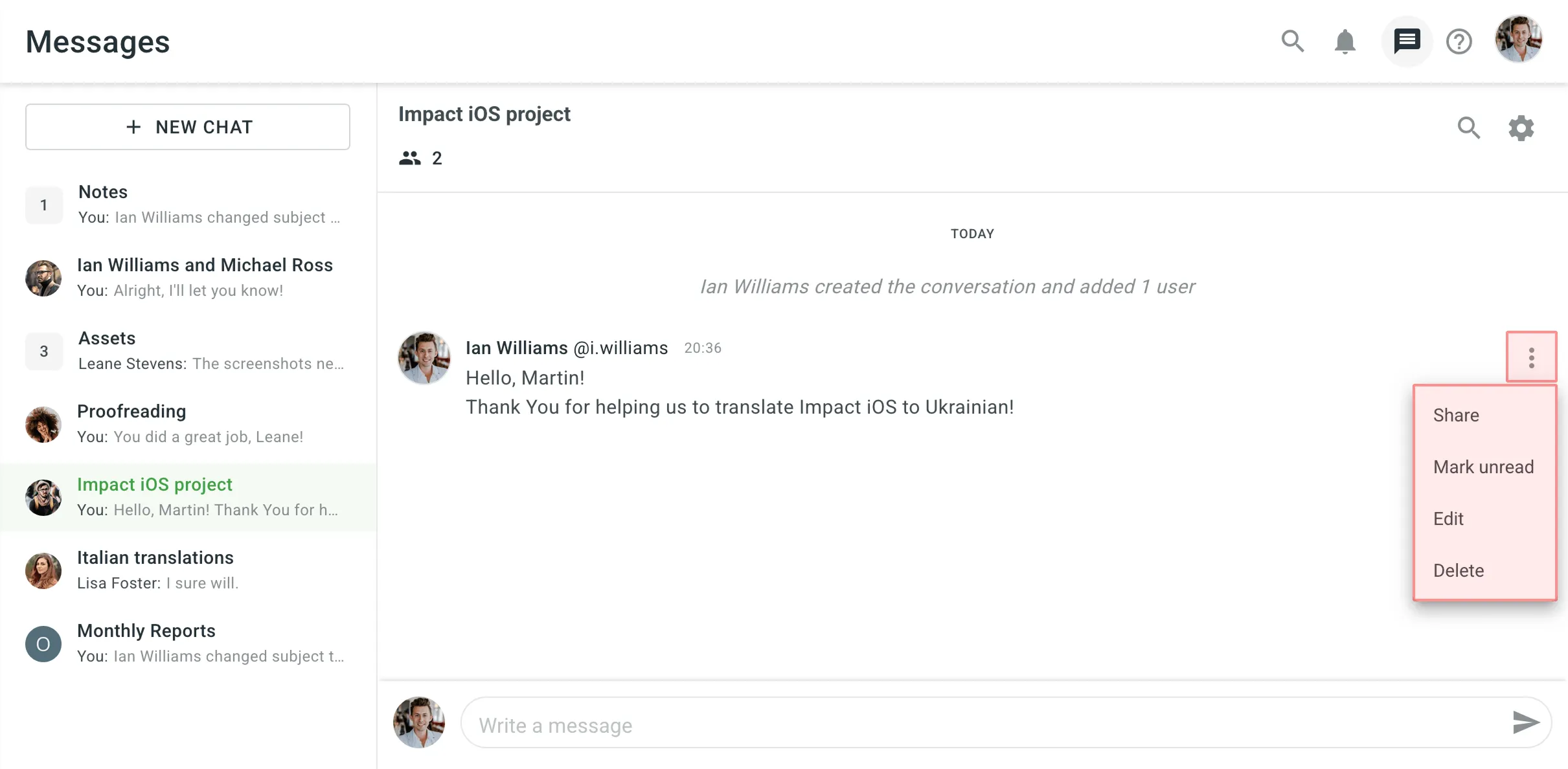Select Share from the message menu

point(1456,415)
